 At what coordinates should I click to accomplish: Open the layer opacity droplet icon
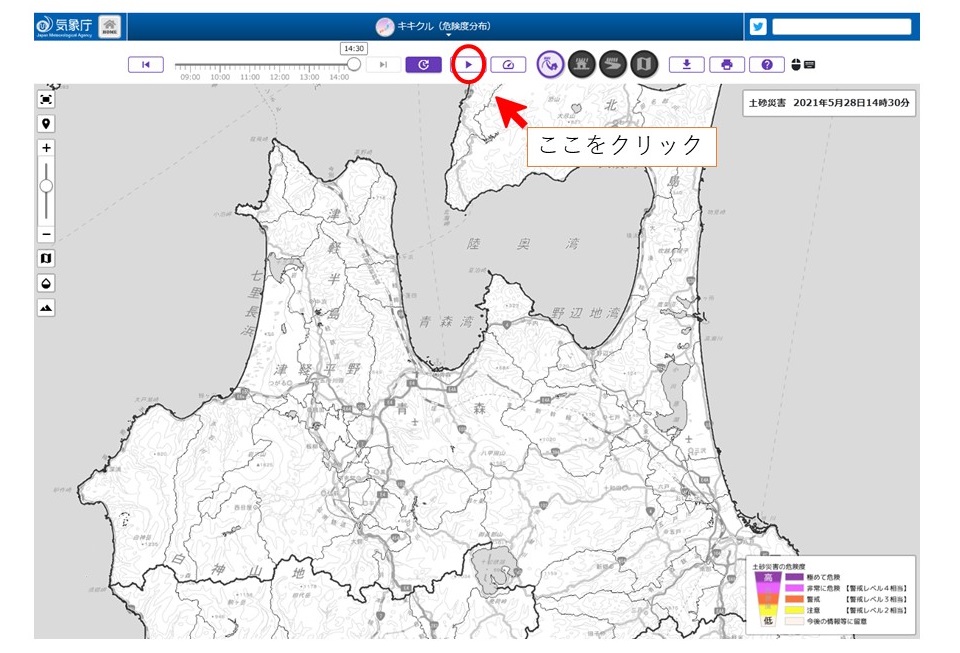click(46, 283)
